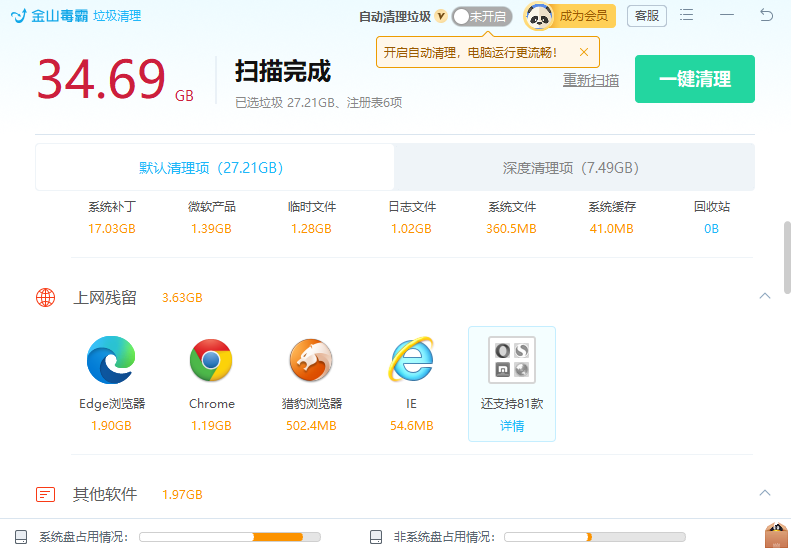Toggle the 自动清理垃圾 未开启 switch
This screenshot has height=553, width=791.
482,17
